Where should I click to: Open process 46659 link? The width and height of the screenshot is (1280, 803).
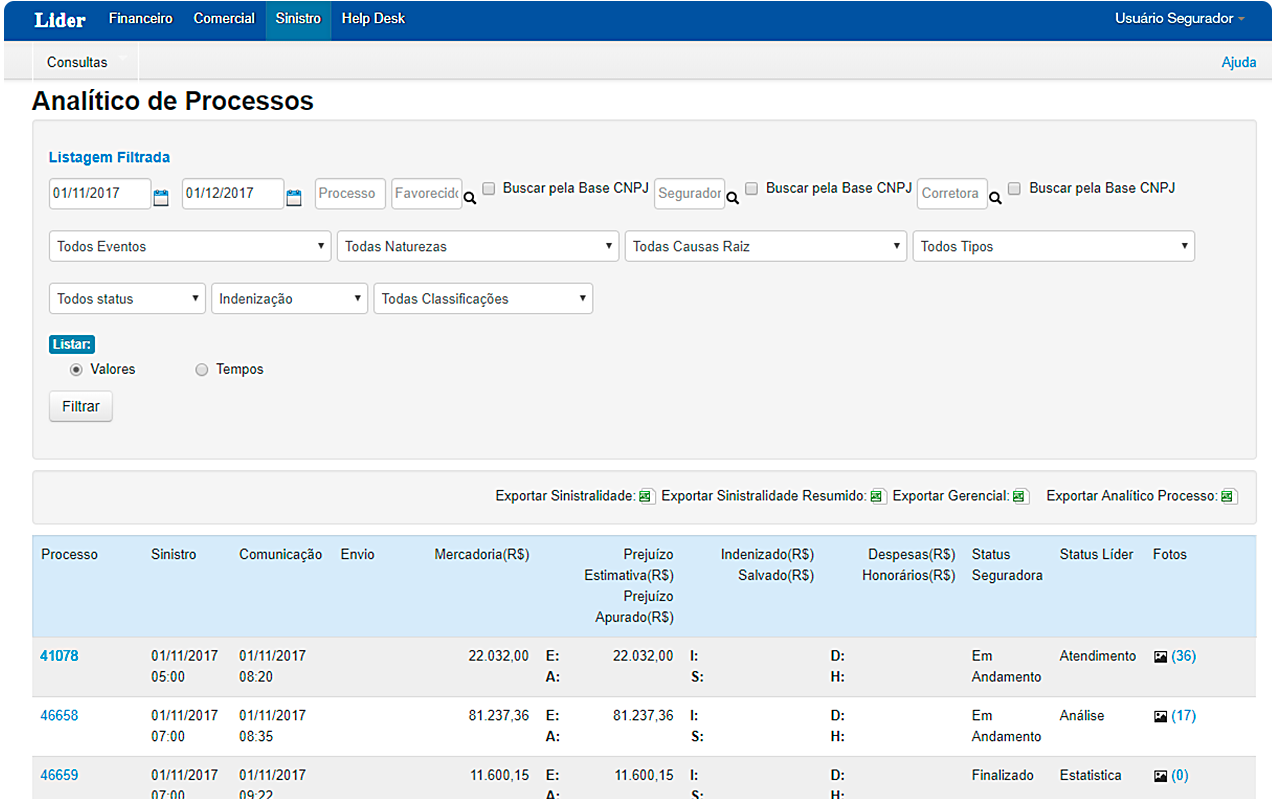coord(59,775)
